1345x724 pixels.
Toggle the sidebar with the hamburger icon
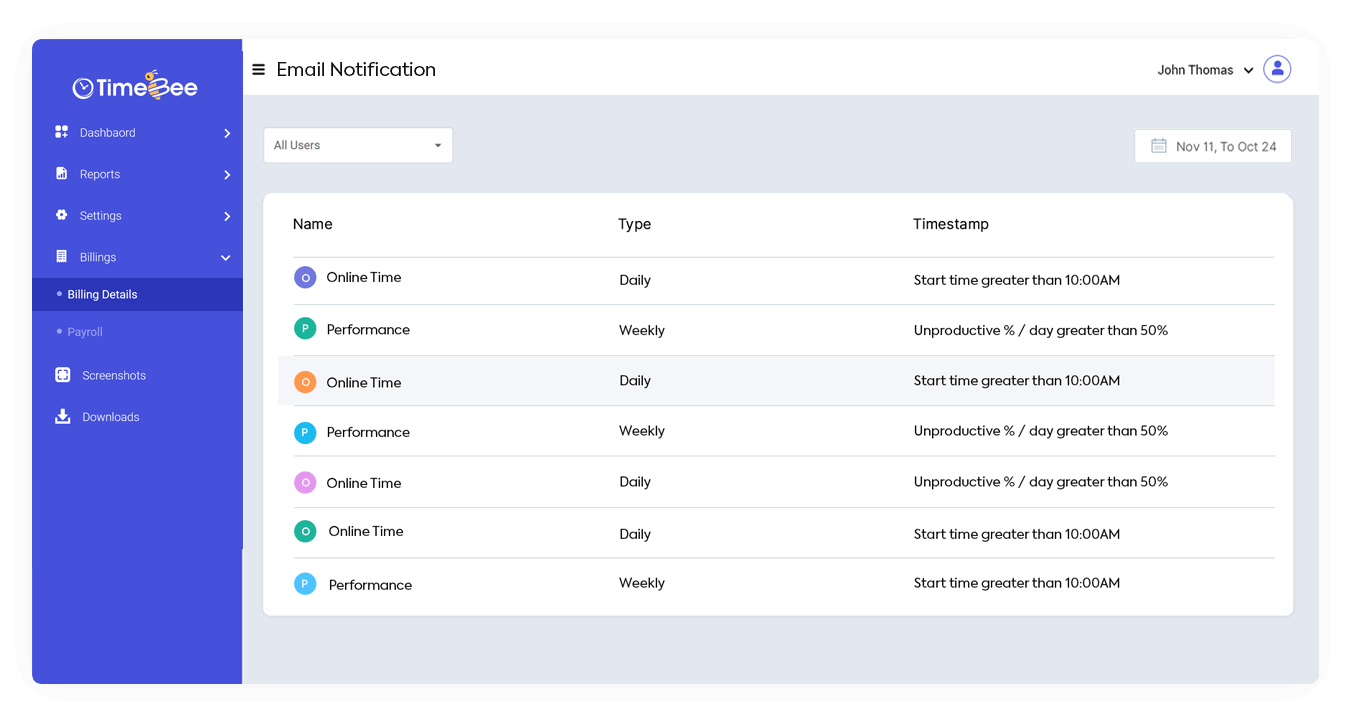258,69
